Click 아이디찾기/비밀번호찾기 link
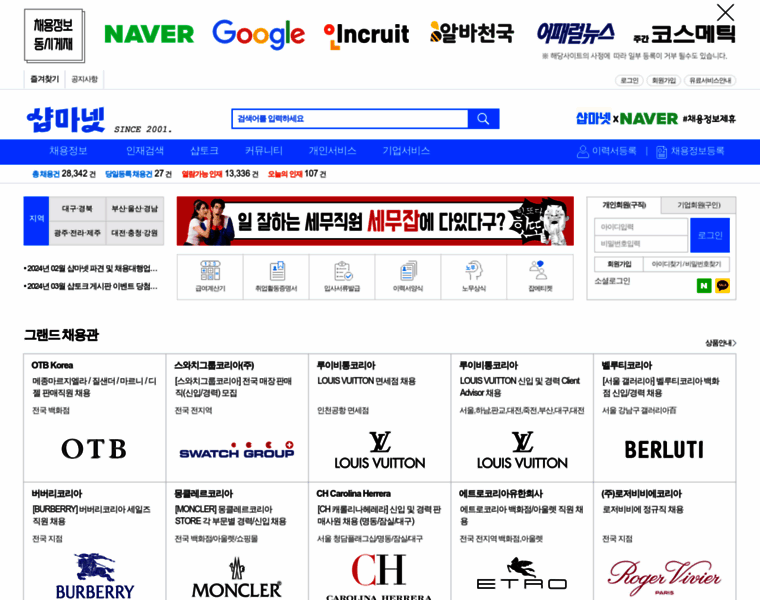 tap(686, 264)
